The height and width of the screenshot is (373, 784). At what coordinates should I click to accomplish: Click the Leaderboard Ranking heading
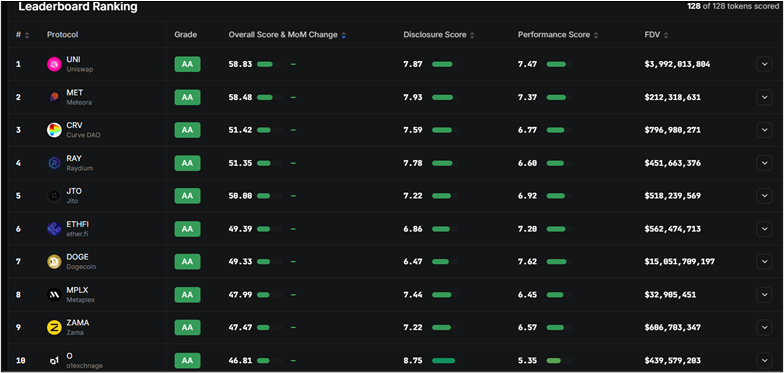pyautogui.click(x=78, y=7)
